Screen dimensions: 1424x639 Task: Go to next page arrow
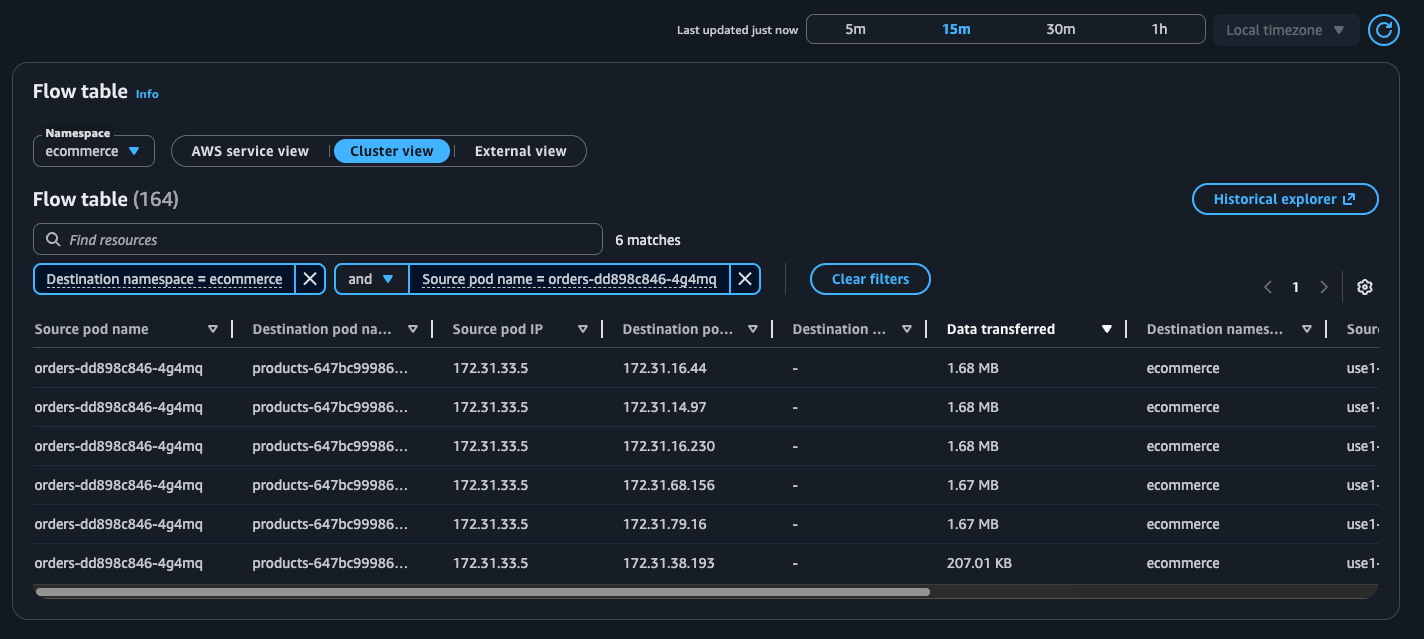click(x=1324, y=287)
